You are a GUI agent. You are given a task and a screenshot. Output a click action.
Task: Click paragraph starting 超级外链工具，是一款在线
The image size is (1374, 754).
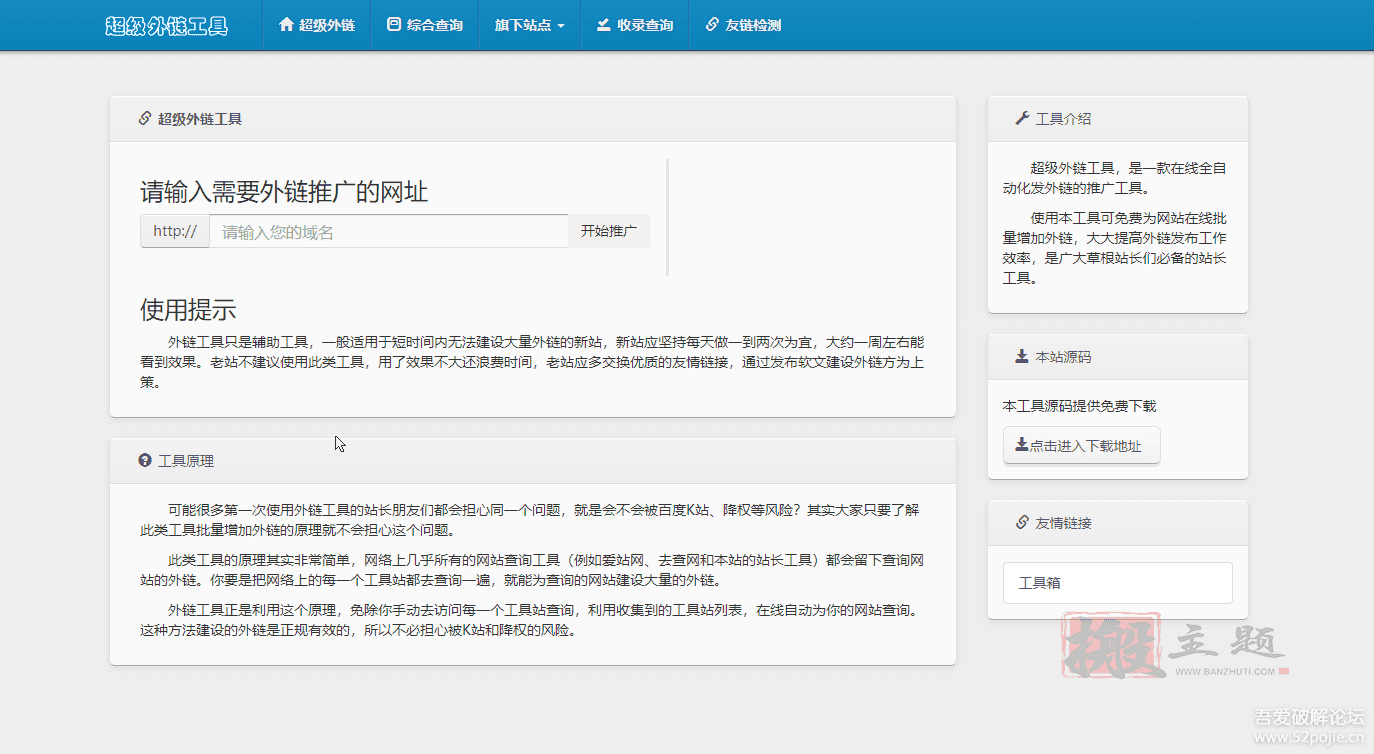[x=1117, y=178]
